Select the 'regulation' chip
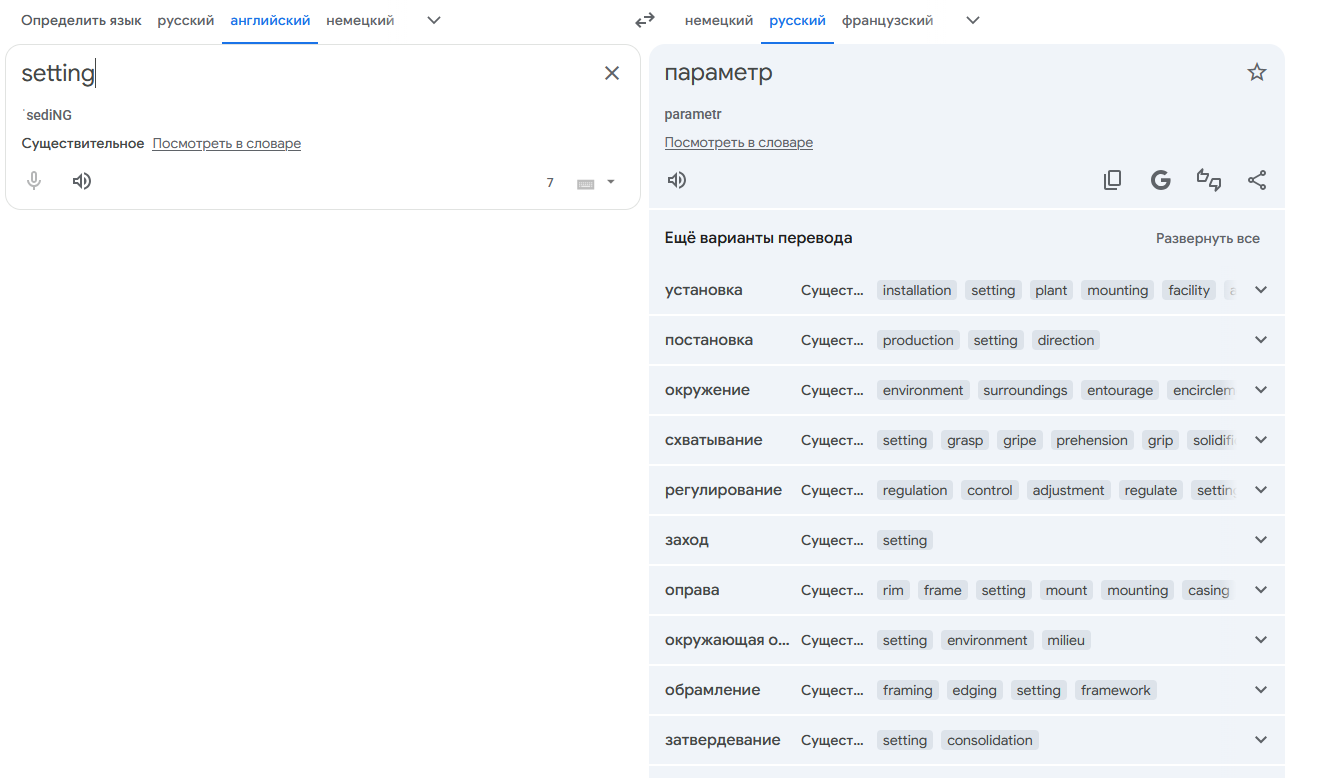Image resolution: width=1317 pixels, height=778 pixels. click(915, 490)
